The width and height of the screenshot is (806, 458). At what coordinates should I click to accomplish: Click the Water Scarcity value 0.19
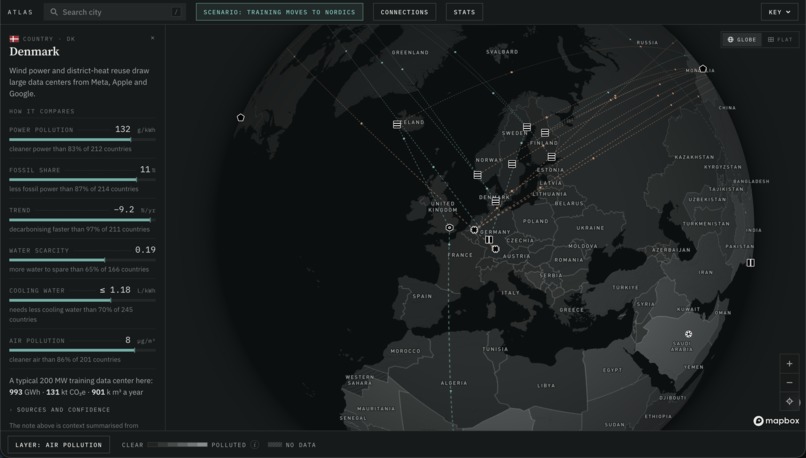point(145,250)
